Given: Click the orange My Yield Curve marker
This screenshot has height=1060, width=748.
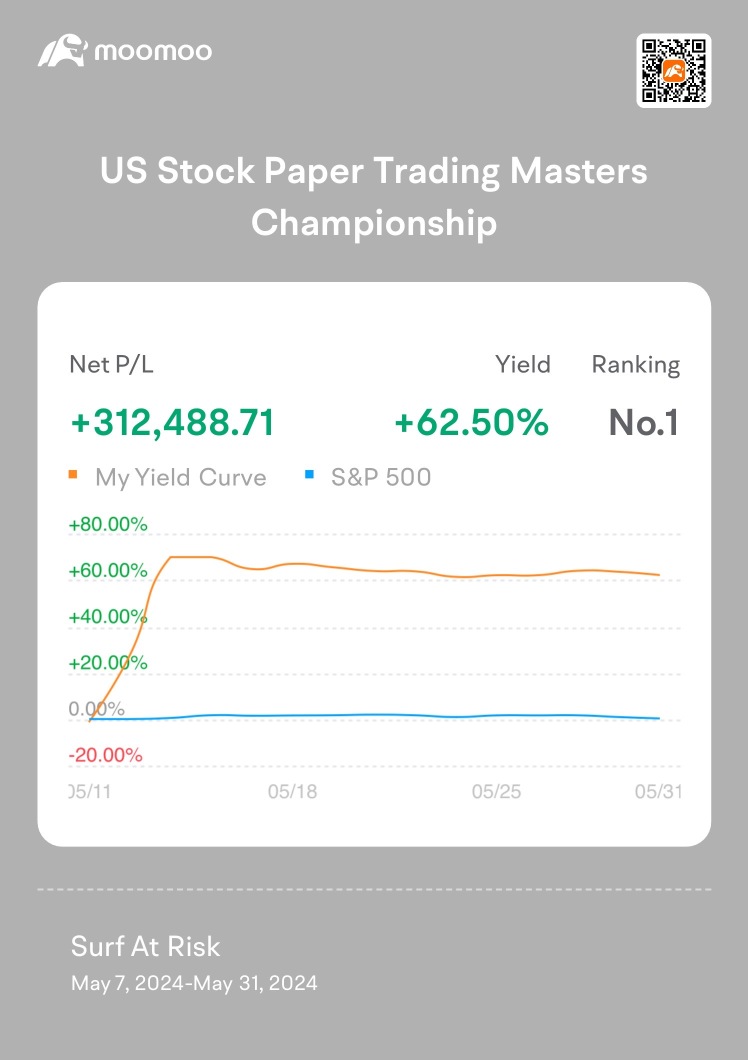Looking at the screenshot, I should [x=73, y=476].
